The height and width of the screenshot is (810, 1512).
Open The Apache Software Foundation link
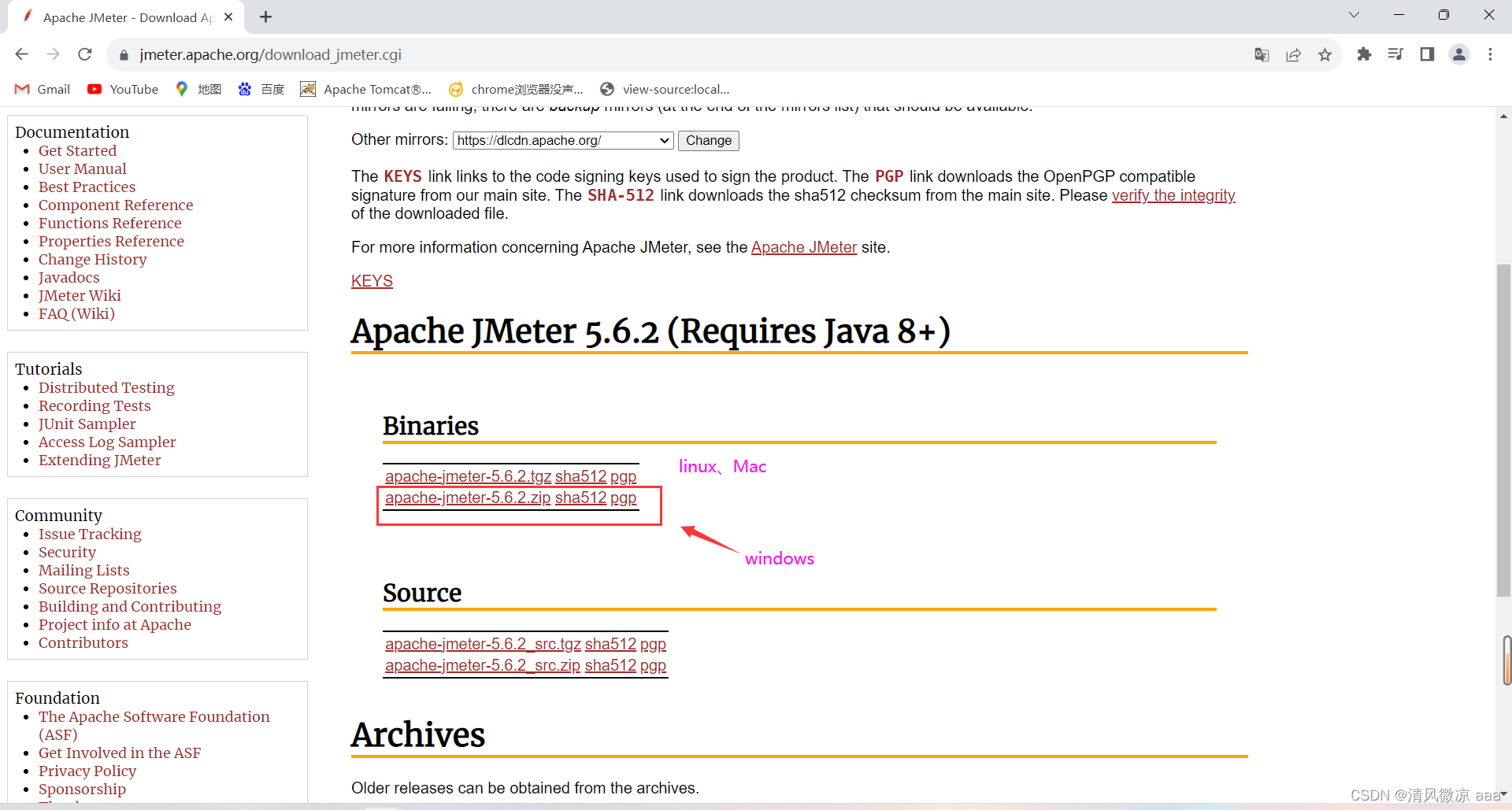(154, 725)
